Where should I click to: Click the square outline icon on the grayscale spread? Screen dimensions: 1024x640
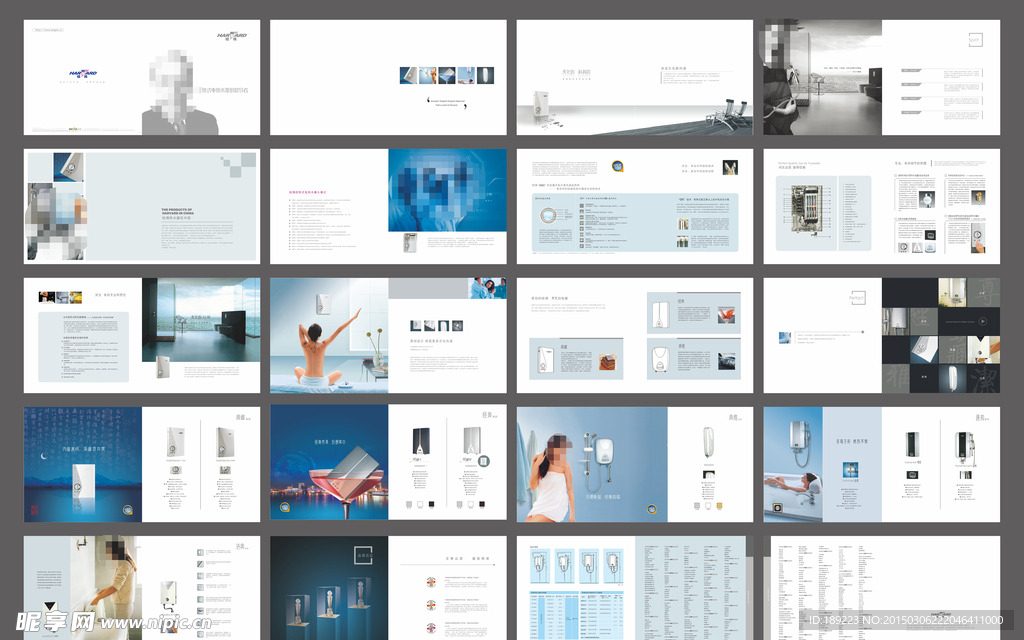pos(976,38)
